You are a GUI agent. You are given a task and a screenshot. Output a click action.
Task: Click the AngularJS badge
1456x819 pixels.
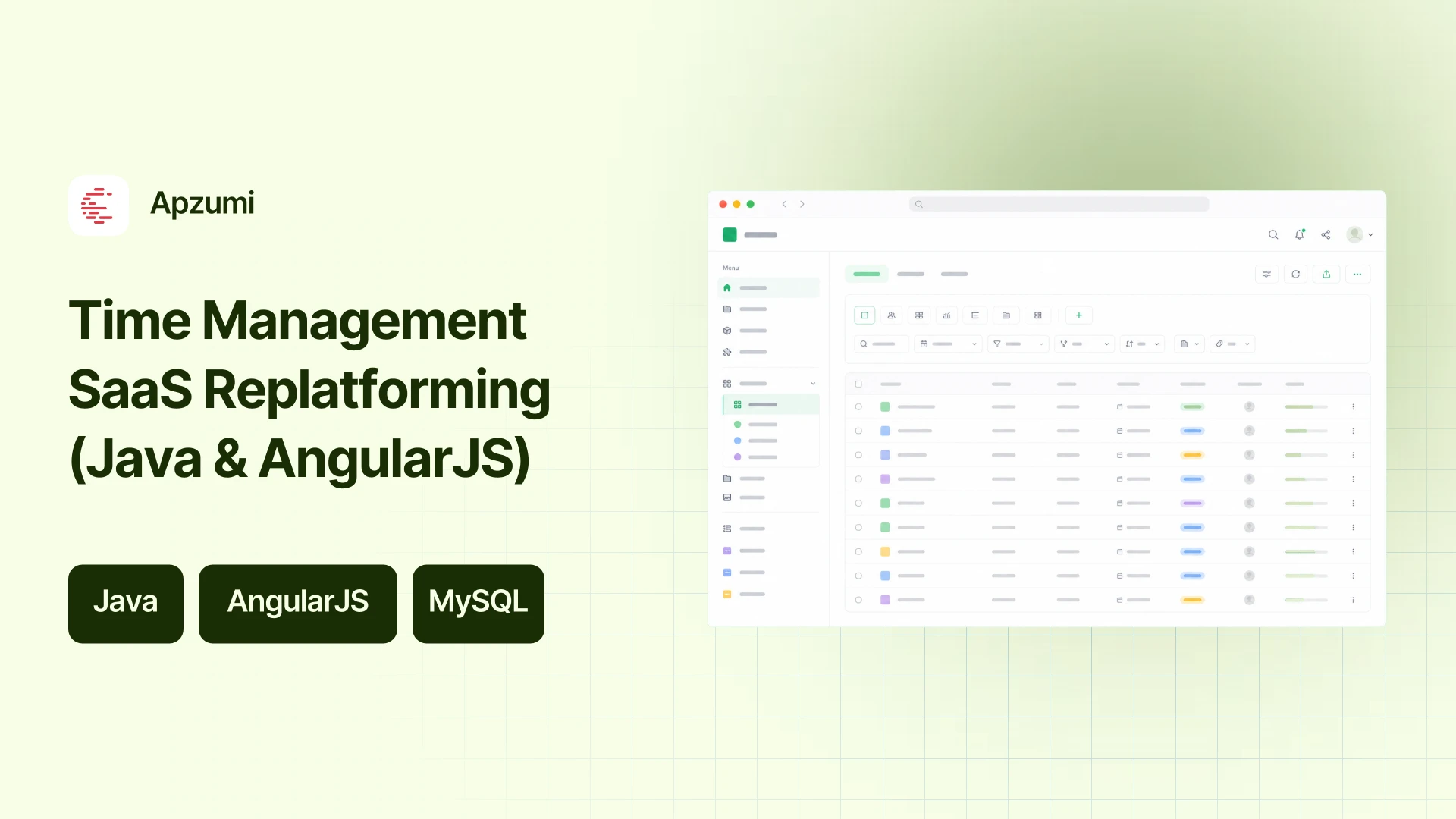[x=298, y=604]
